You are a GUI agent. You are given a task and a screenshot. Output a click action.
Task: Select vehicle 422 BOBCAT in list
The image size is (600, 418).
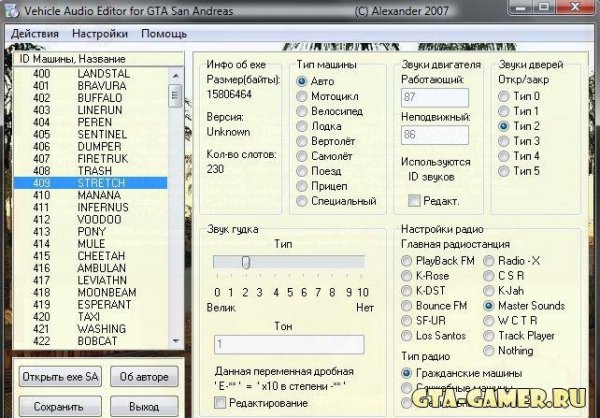(x=90, y=341)
